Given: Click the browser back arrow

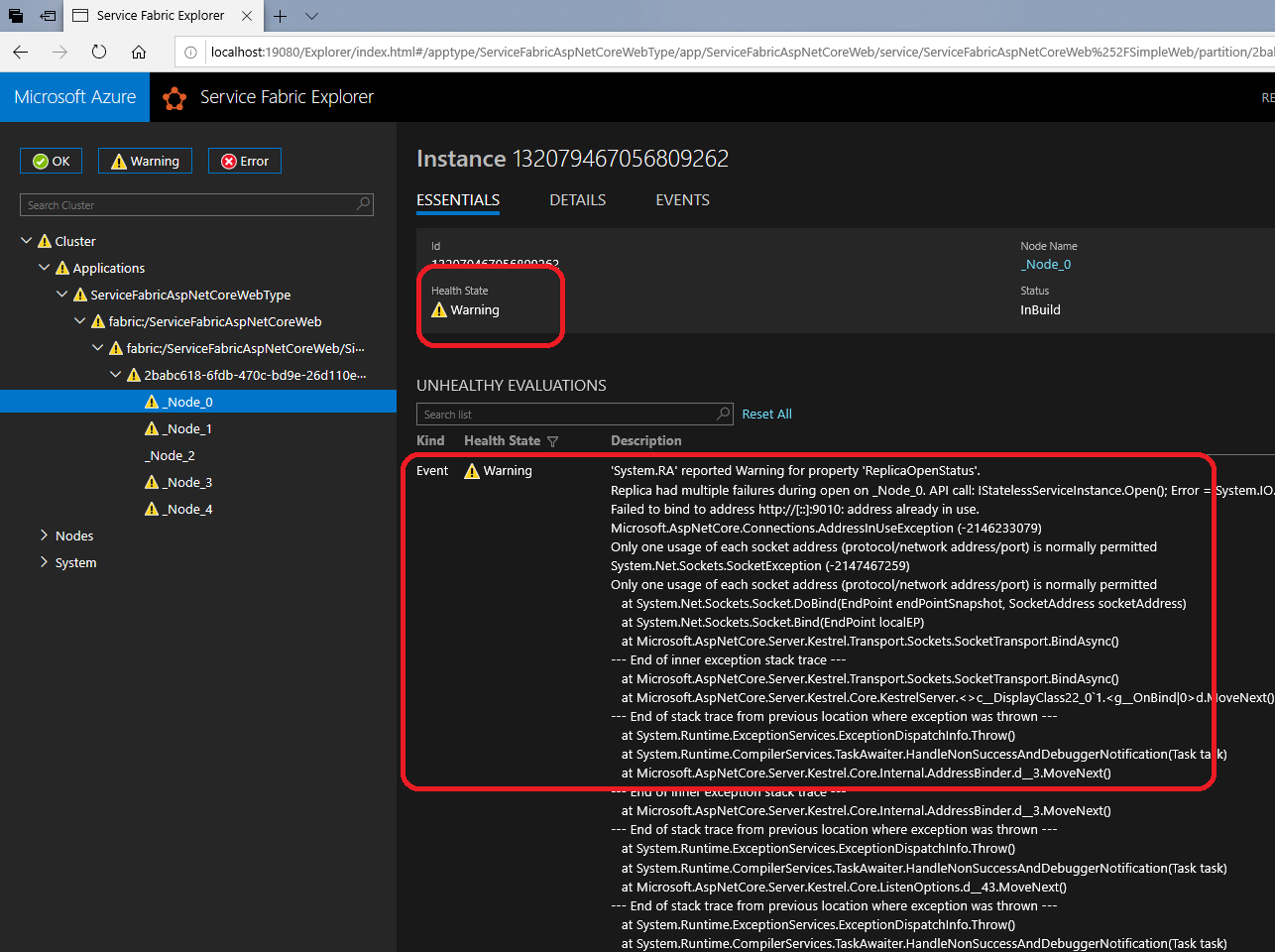Looking at the screenshot, I should click(21, 52).
